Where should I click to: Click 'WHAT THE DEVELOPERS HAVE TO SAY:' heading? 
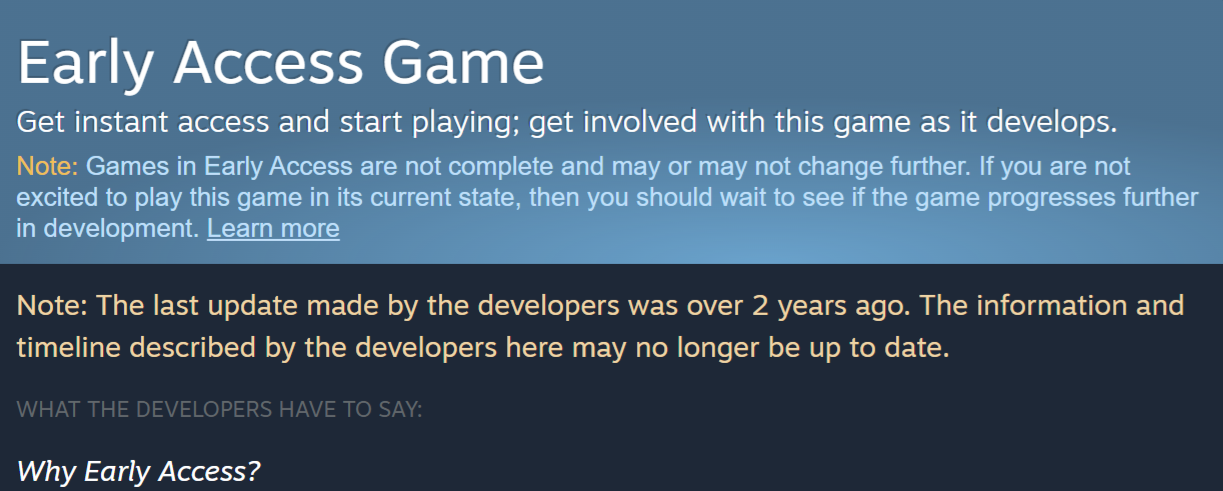[220, 410]
